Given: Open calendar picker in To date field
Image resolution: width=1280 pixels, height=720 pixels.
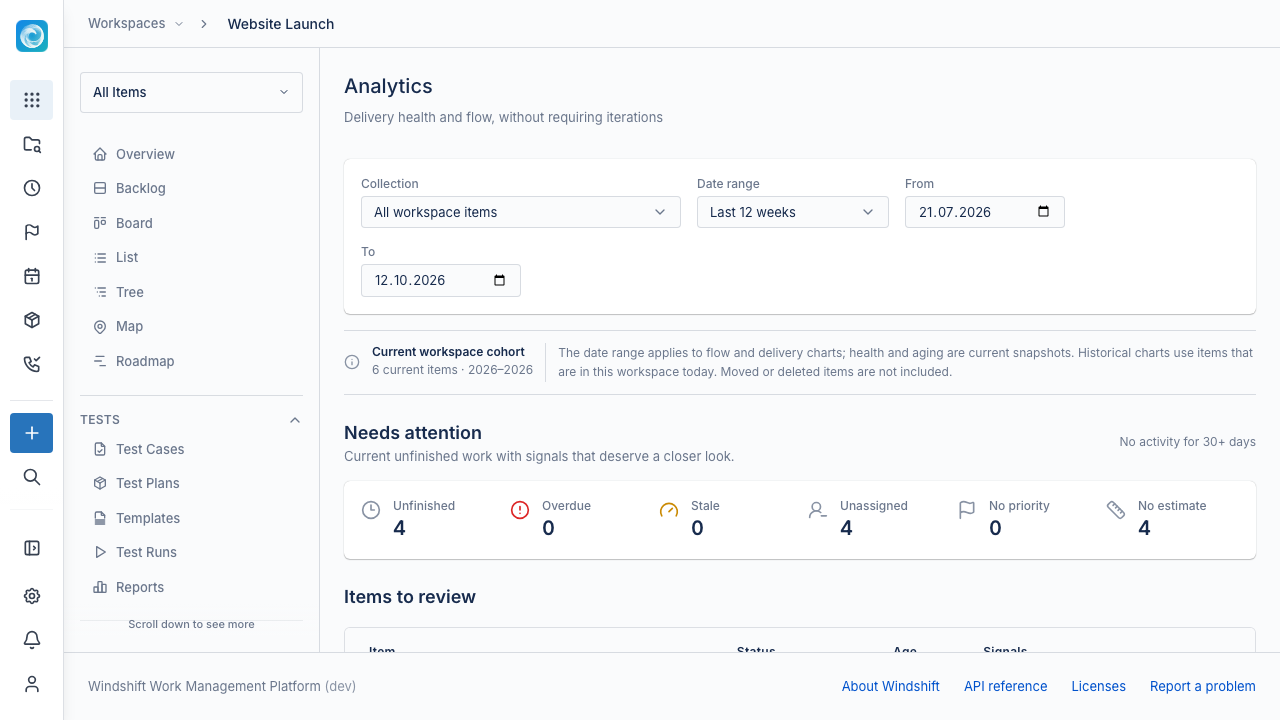Looking at the screenshot, I should [500, 280].
